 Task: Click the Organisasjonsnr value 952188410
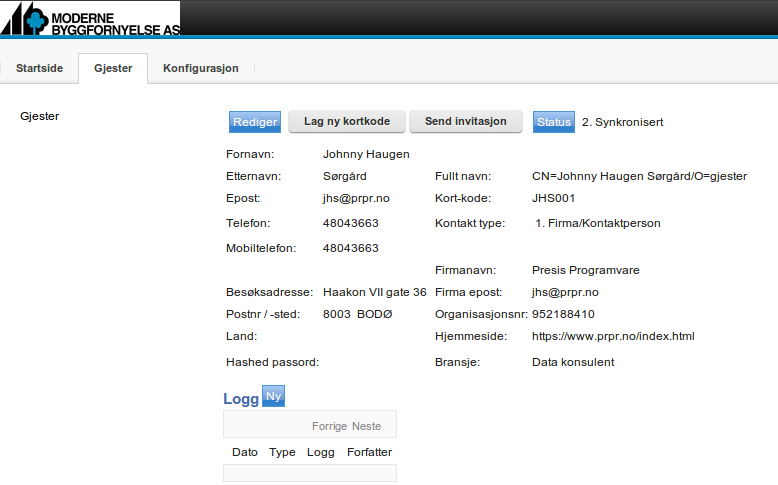[x=563, y=314]
